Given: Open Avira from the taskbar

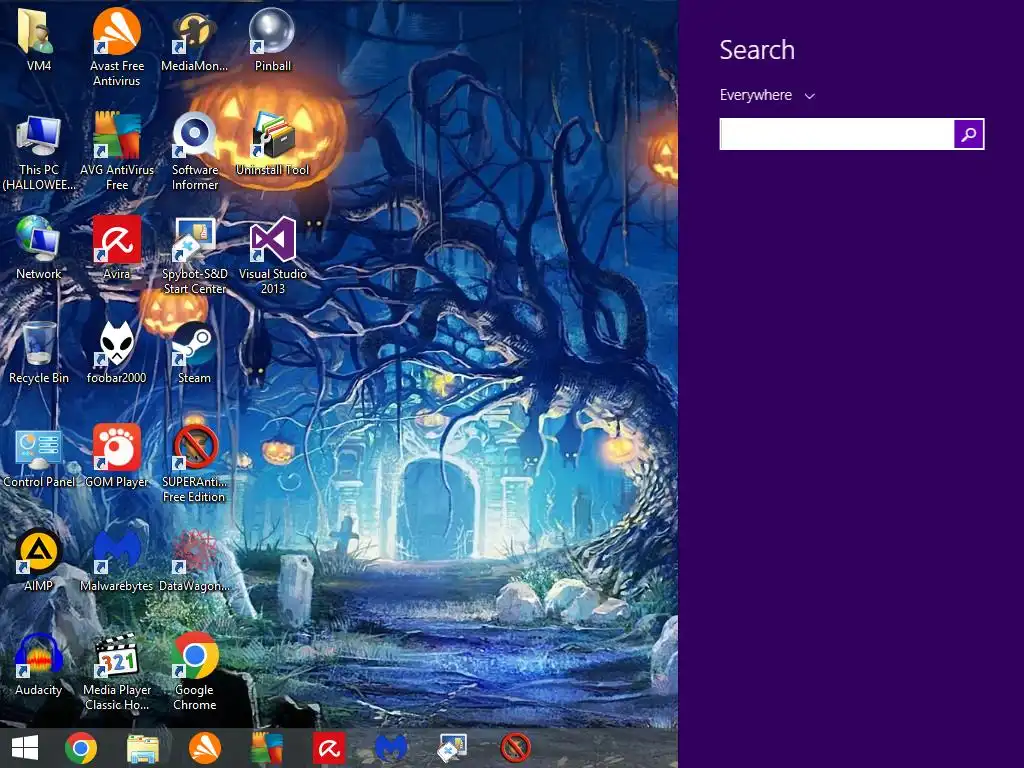Looking at the screenshot, I should coord(328,748).
